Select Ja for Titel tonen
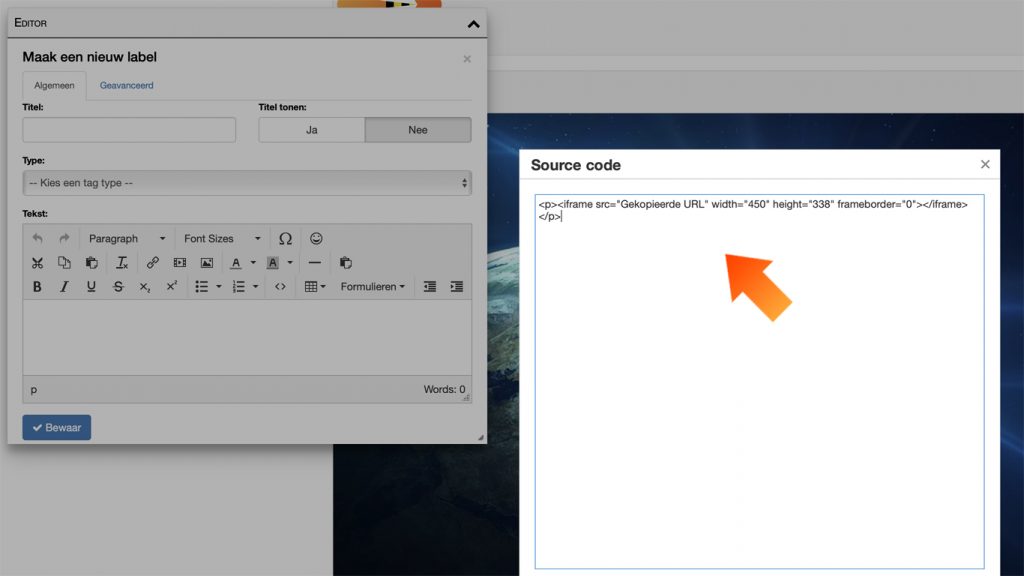This screenshot has height=576, width=1024. 312,130
